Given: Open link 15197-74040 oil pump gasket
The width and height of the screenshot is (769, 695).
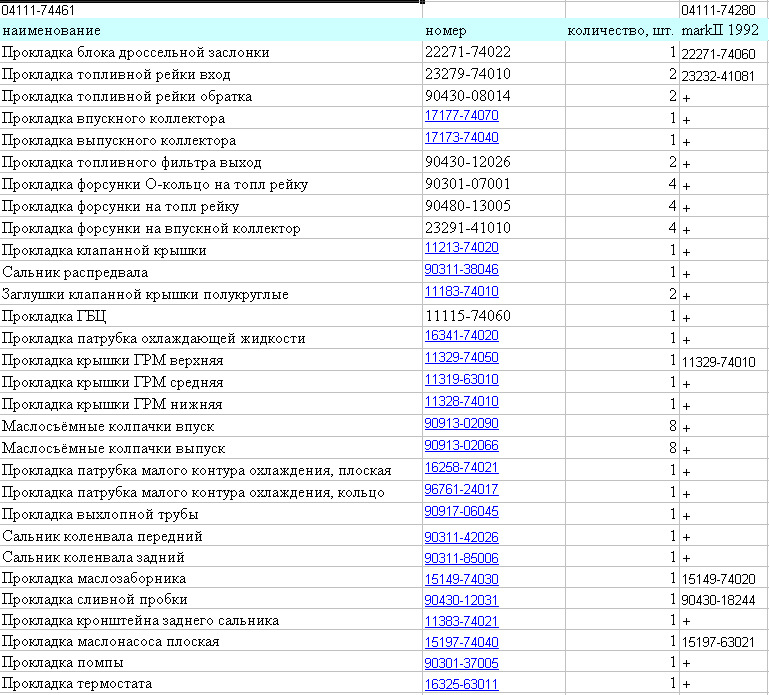Looking at the screenshot, I should click(461, 643).
